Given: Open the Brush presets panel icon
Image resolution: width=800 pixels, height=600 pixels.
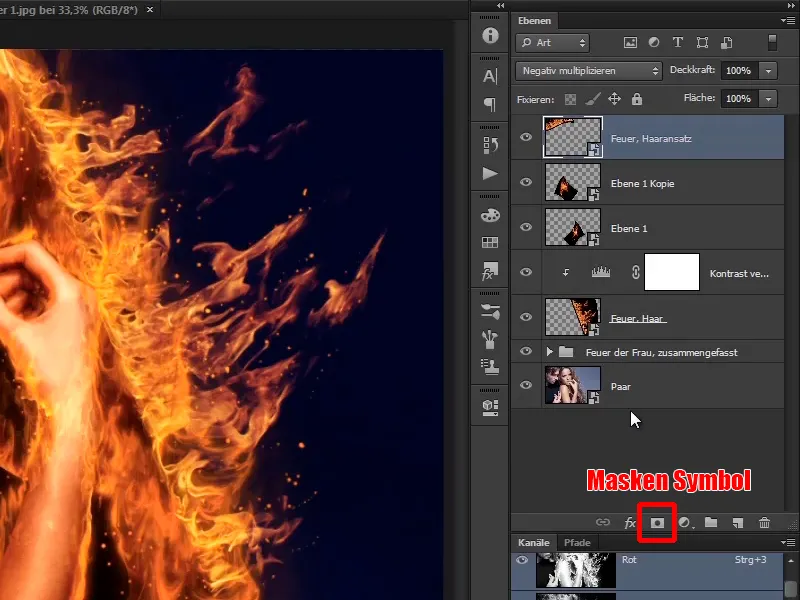Looking at the screenshot, I should tap(490, 311).
